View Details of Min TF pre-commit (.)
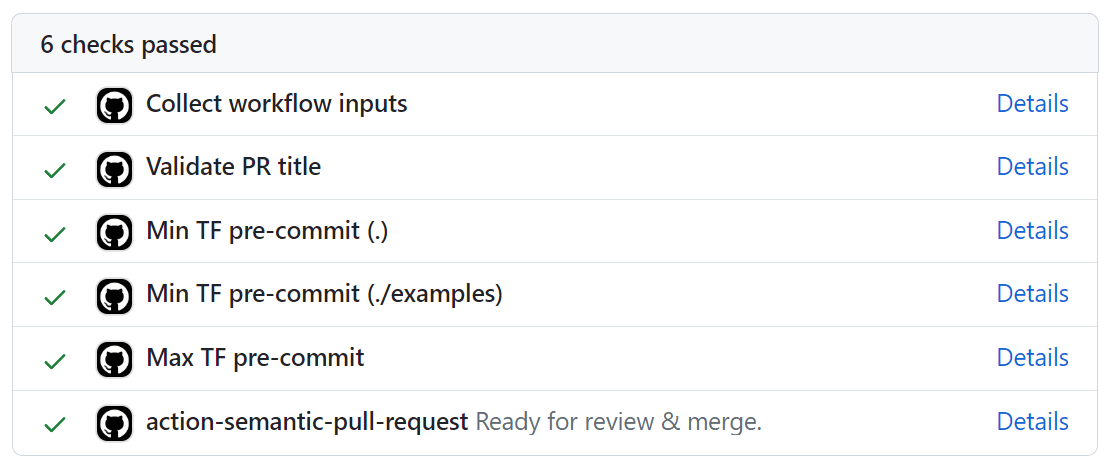Image resolution: width=1106 pixels, height=465 pixels. point(1032,231)
